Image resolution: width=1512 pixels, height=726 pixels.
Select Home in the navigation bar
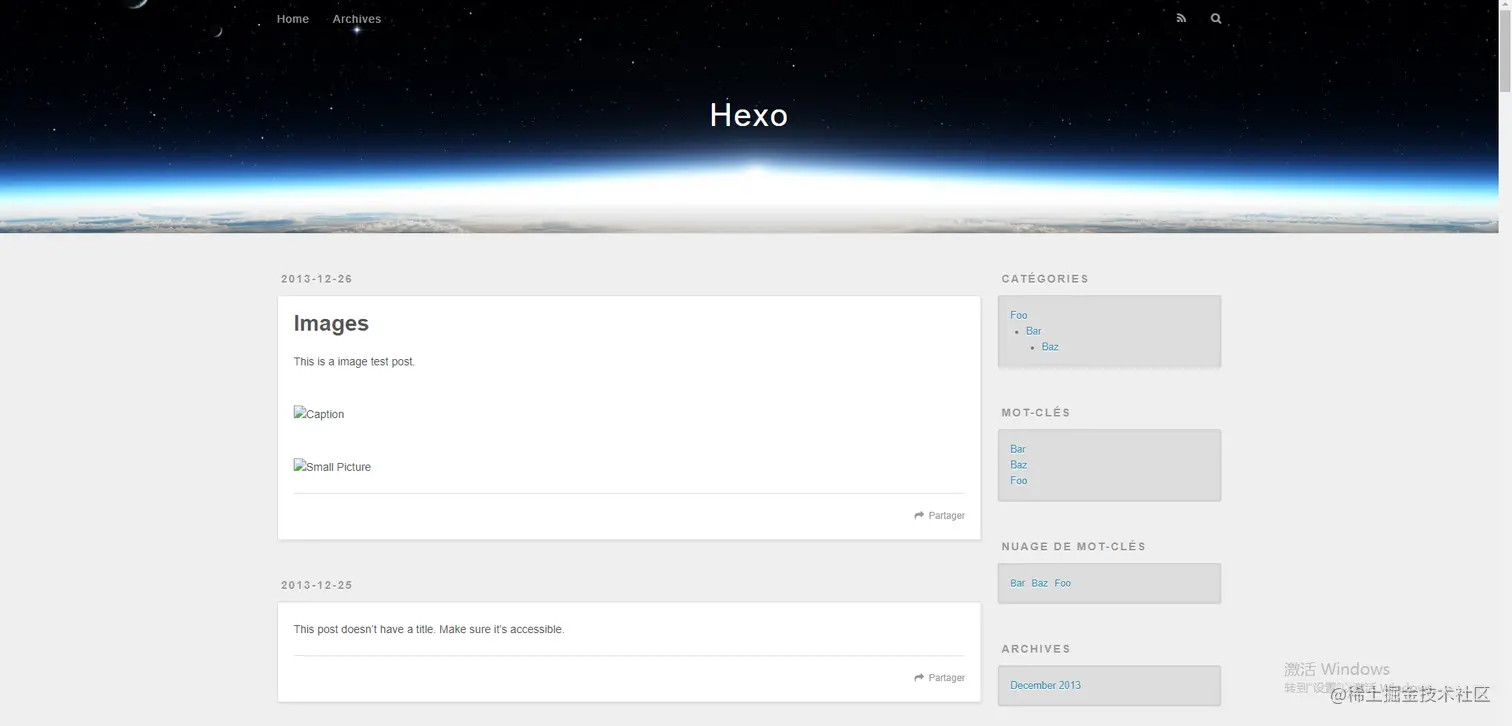(292, 18)
